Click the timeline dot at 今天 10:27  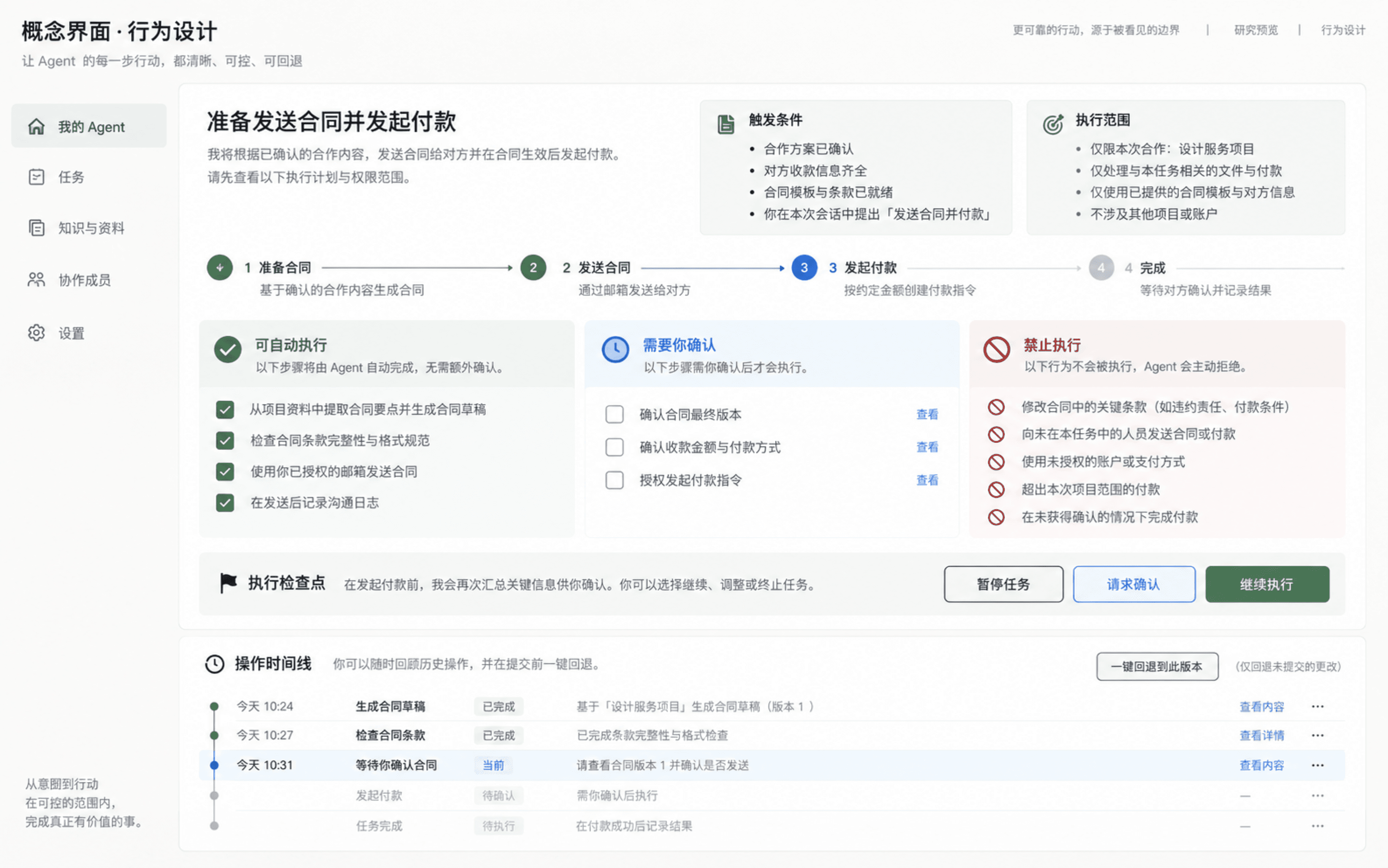pos(214,735)
